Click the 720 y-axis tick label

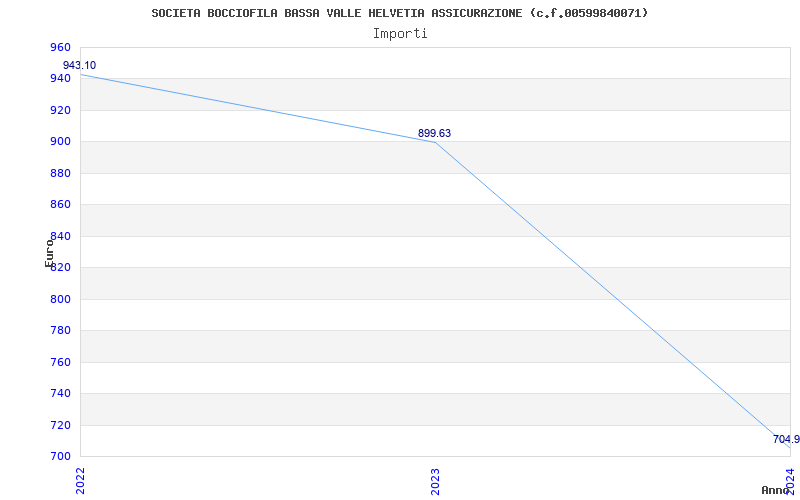click(60, 425)
